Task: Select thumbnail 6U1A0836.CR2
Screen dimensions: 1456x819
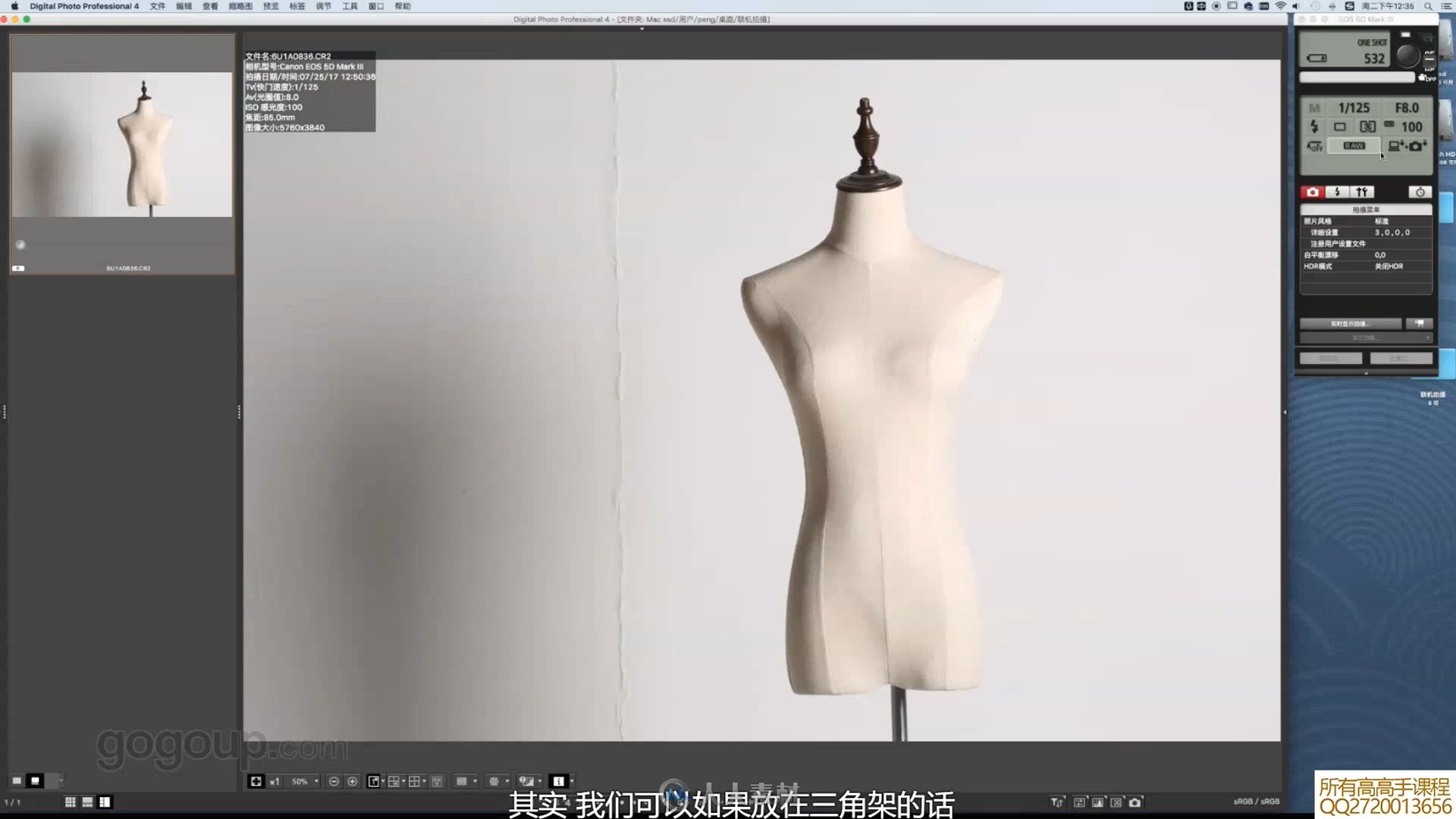Action: 122,154
